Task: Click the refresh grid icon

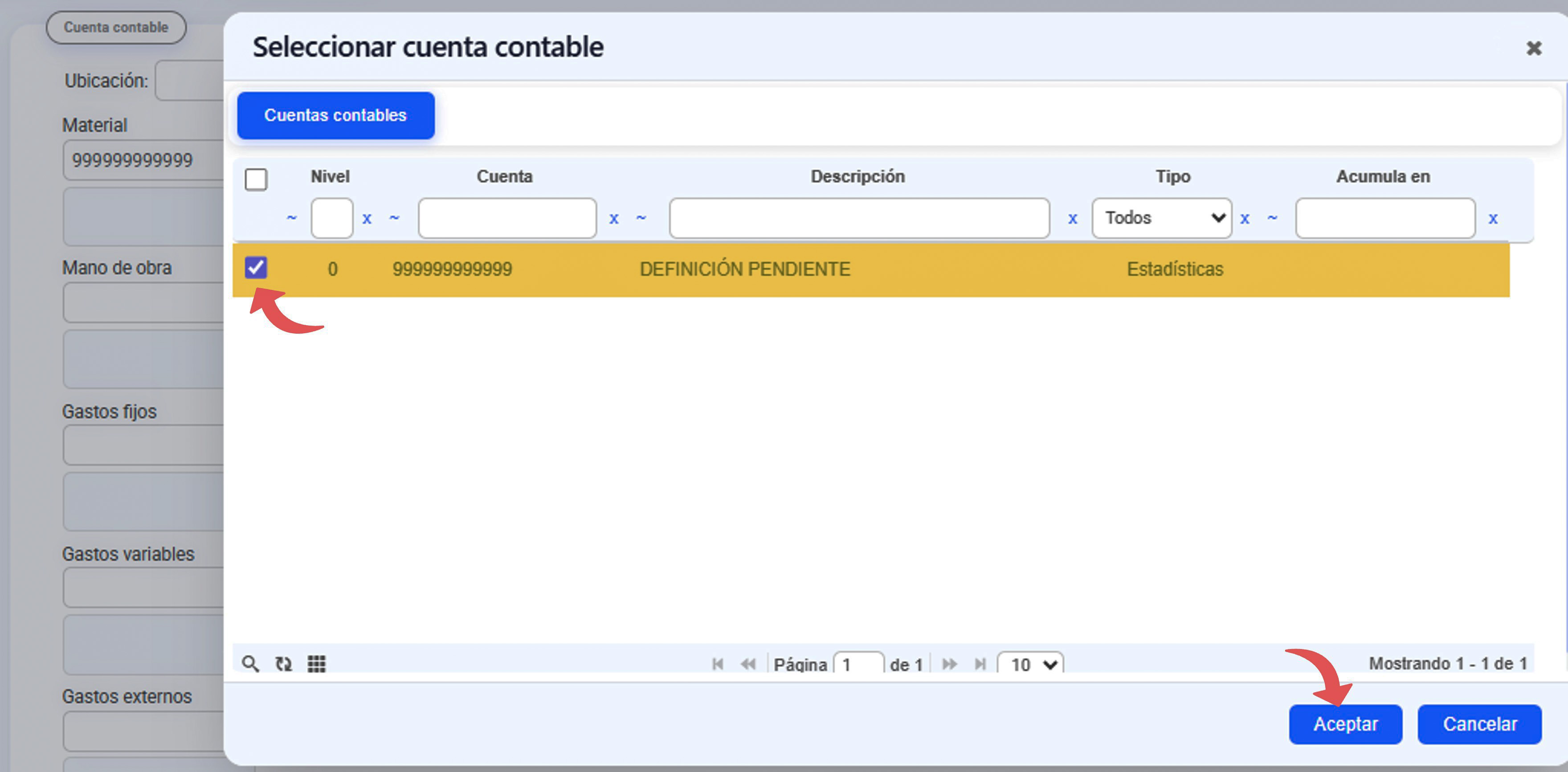Action: (284, 664)
